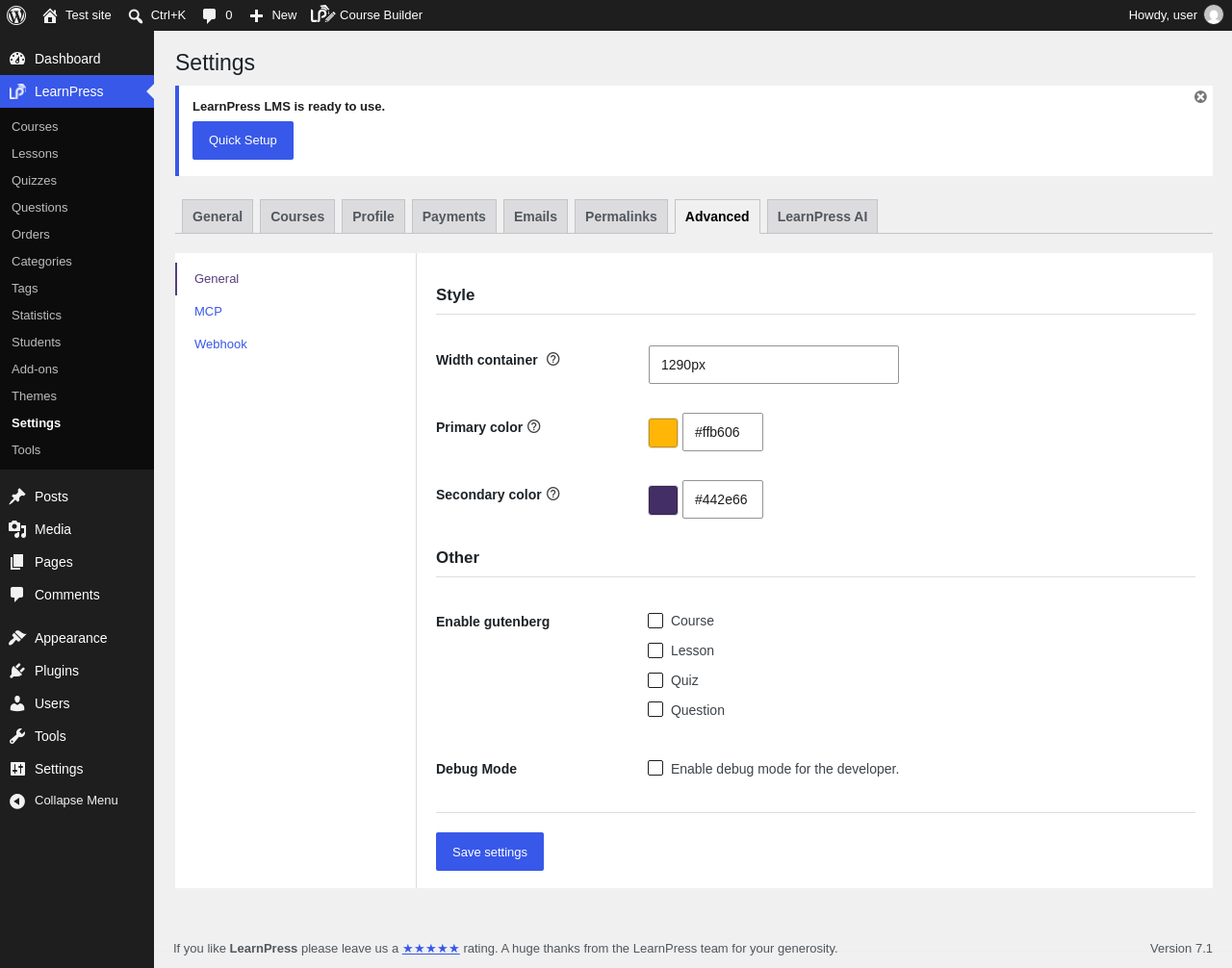Open Tools in LearnPress submenu

click(26, 450)
